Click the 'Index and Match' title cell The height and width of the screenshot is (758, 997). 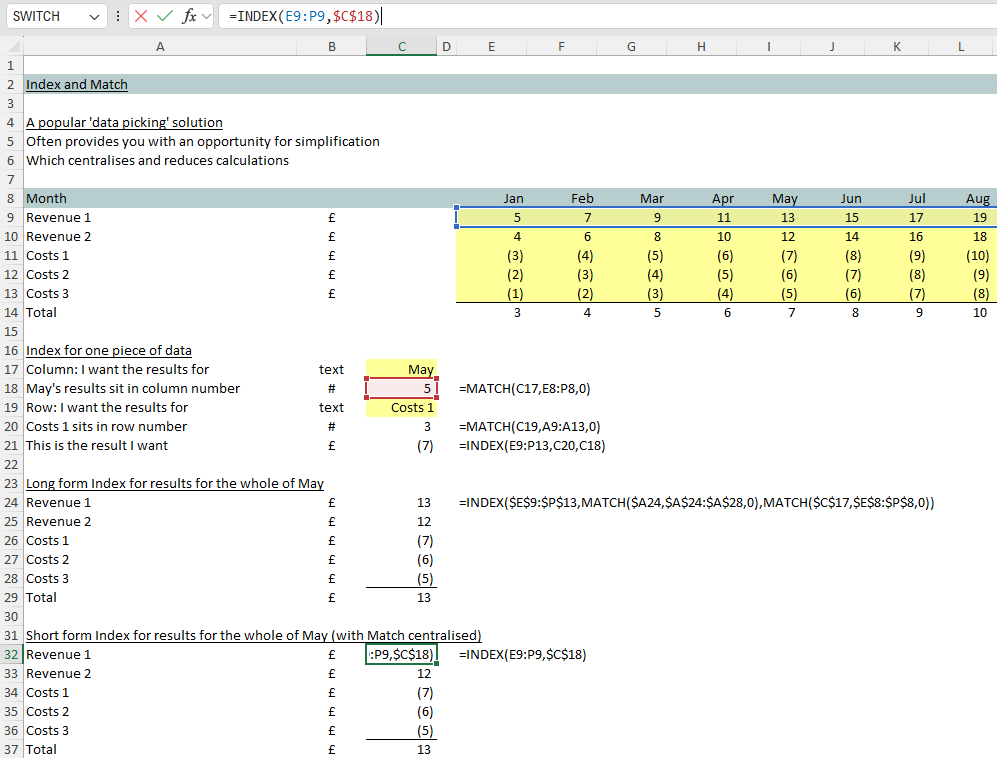[77, 85]
